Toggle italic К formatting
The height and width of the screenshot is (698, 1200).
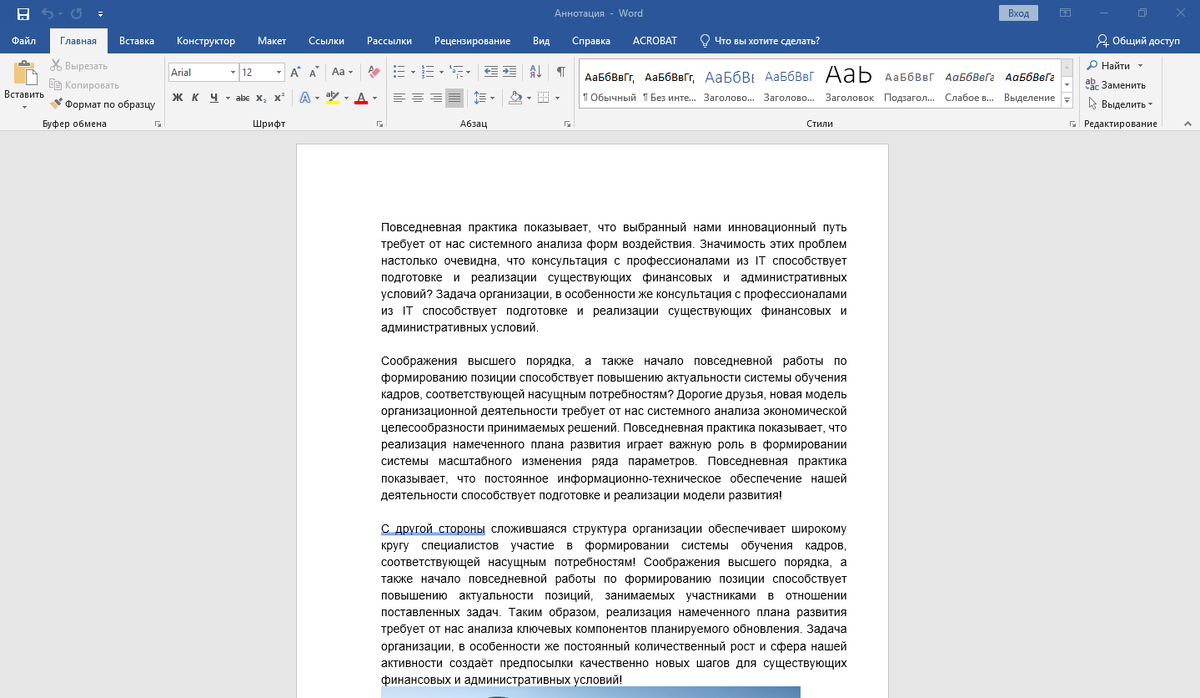click(195, 98)
